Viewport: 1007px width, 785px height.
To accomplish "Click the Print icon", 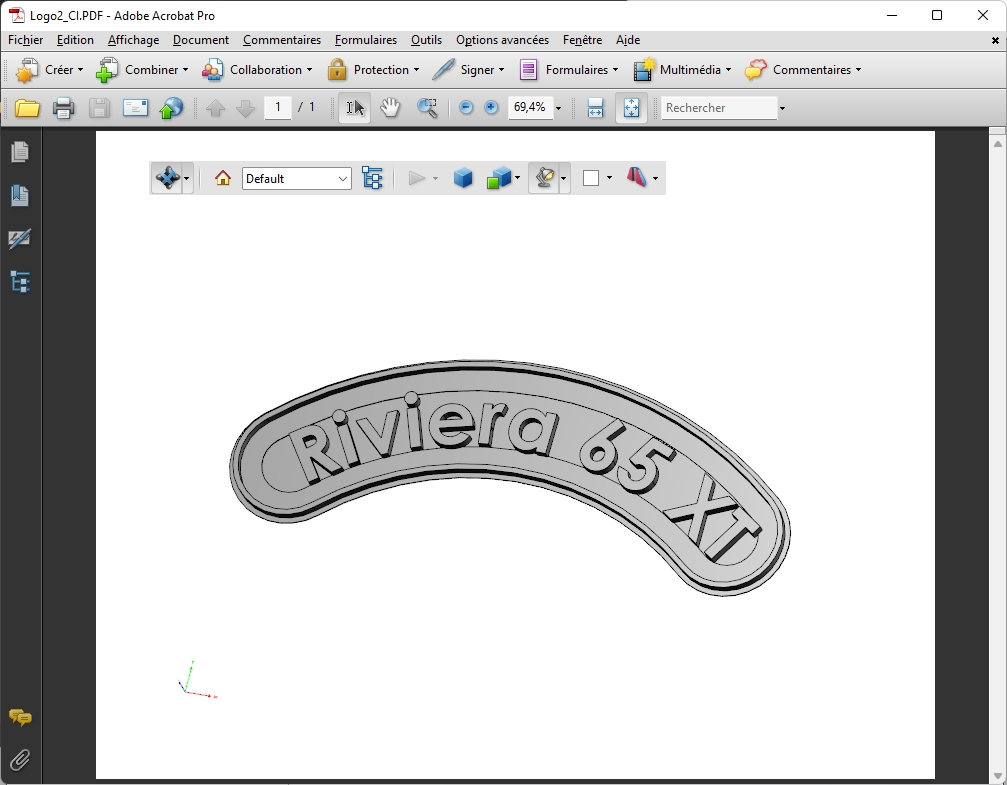I will pos(63,108).
